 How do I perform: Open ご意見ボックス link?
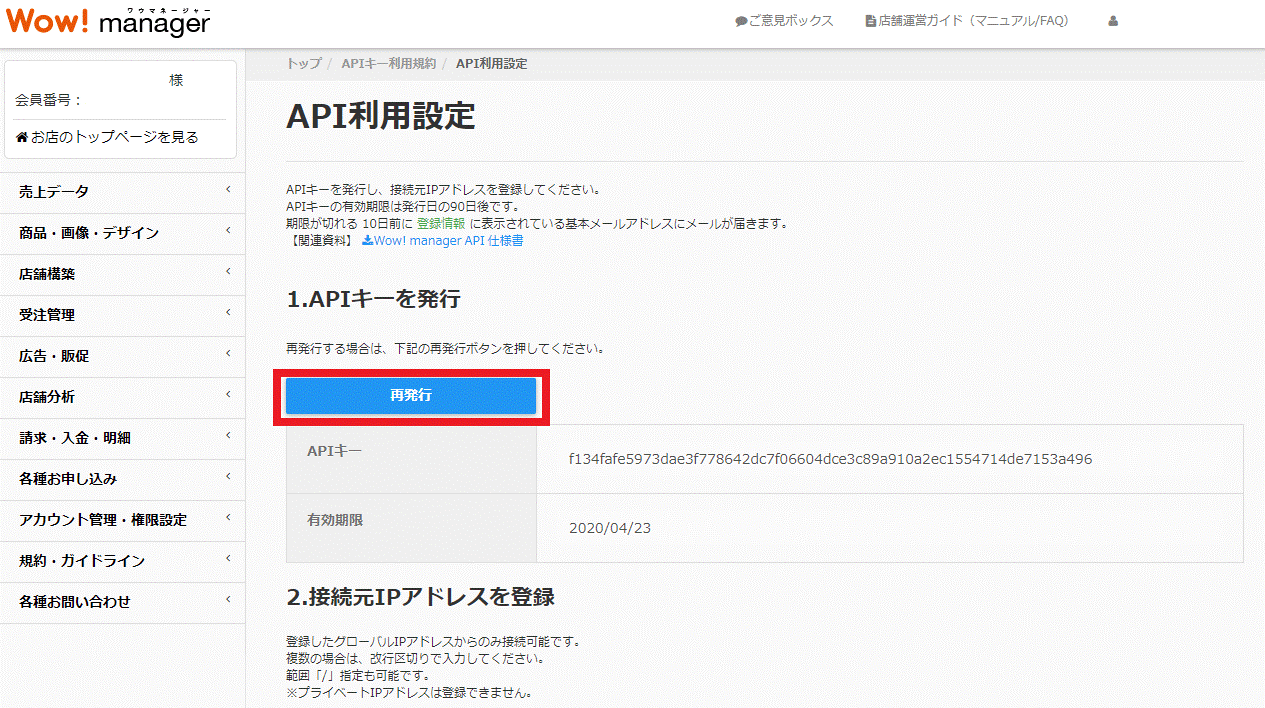(791, 21)
